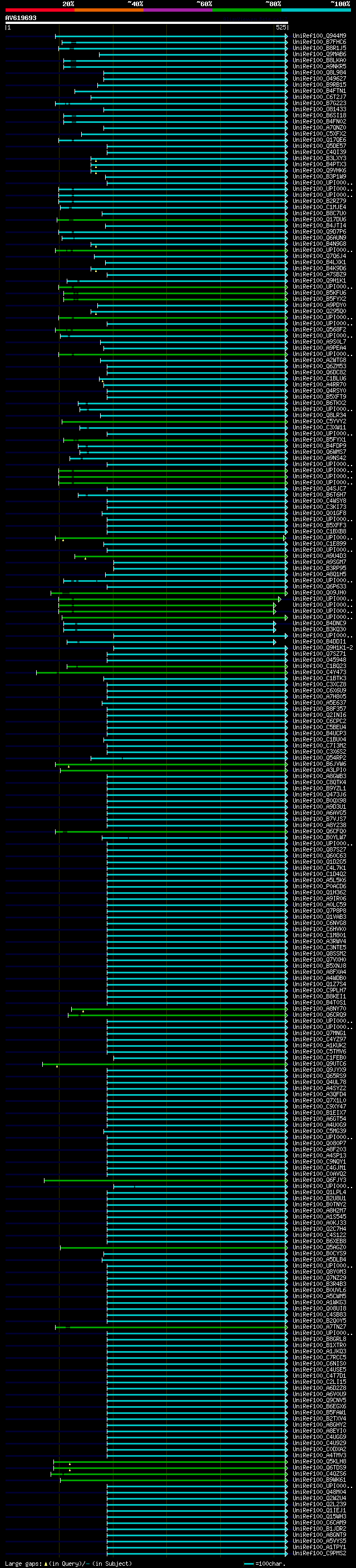Select the UniRef100_O49627 label
The height and width of the screenshot is (1568, 356).
(319, 78)
